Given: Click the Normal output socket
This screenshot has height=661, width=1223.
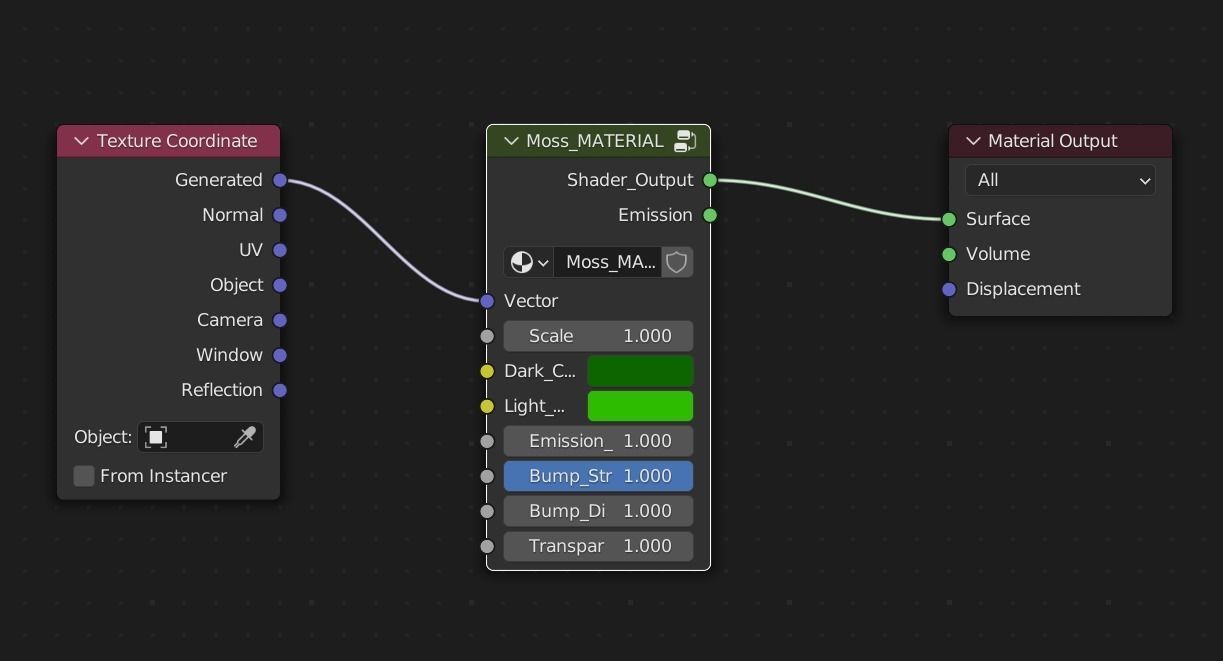Looking at the screenshot, I should coord(280,215).
